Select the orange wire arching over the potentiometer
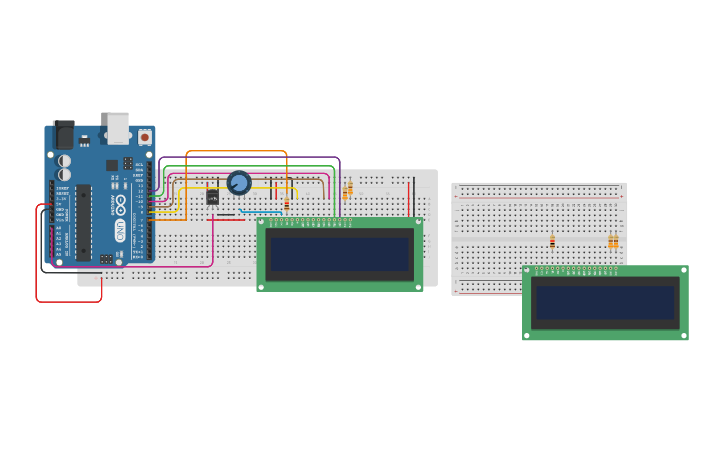 pos(236,151)
